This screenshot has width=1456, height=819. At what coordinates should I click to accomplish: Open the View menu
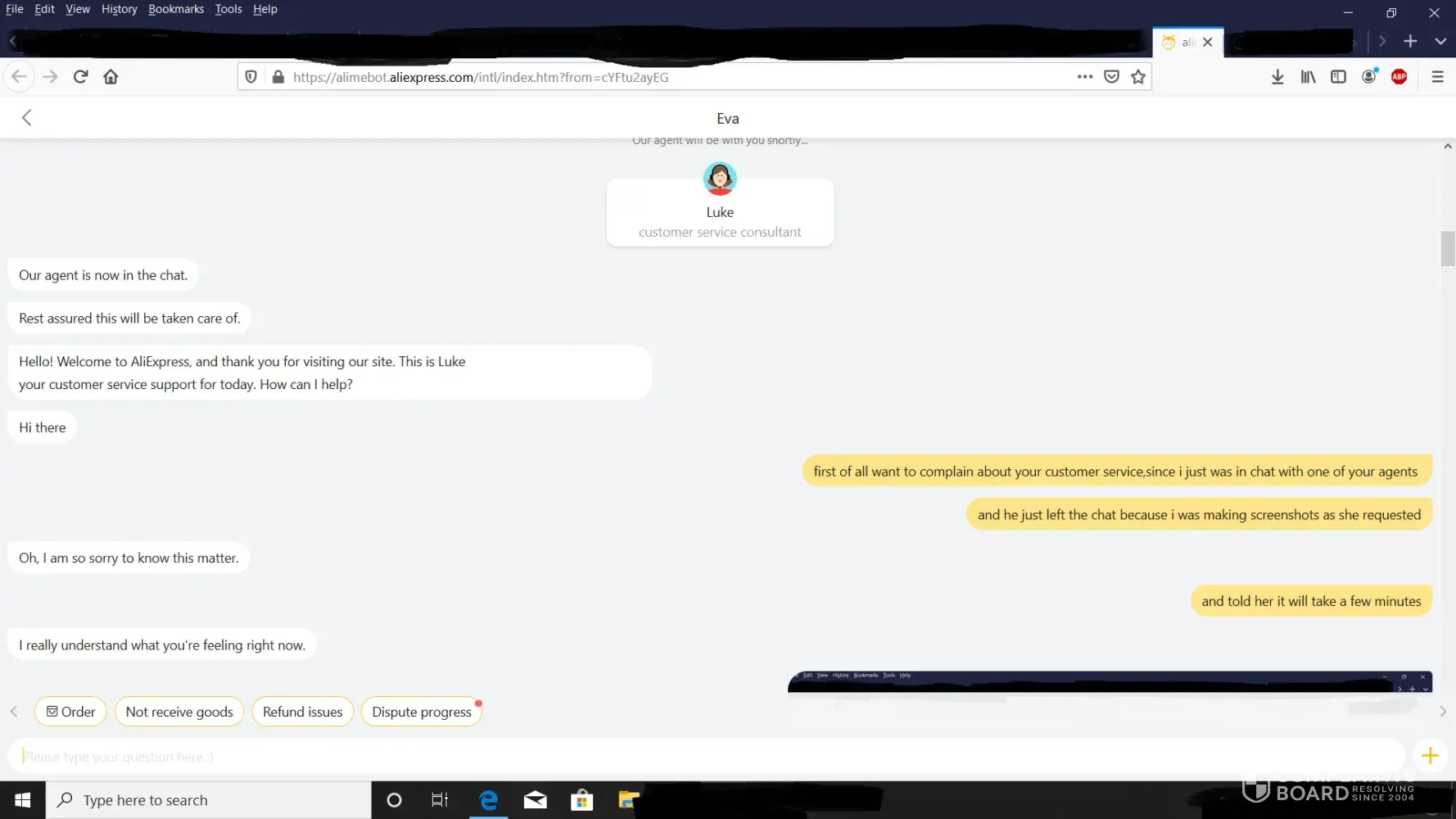coord(78,9)
